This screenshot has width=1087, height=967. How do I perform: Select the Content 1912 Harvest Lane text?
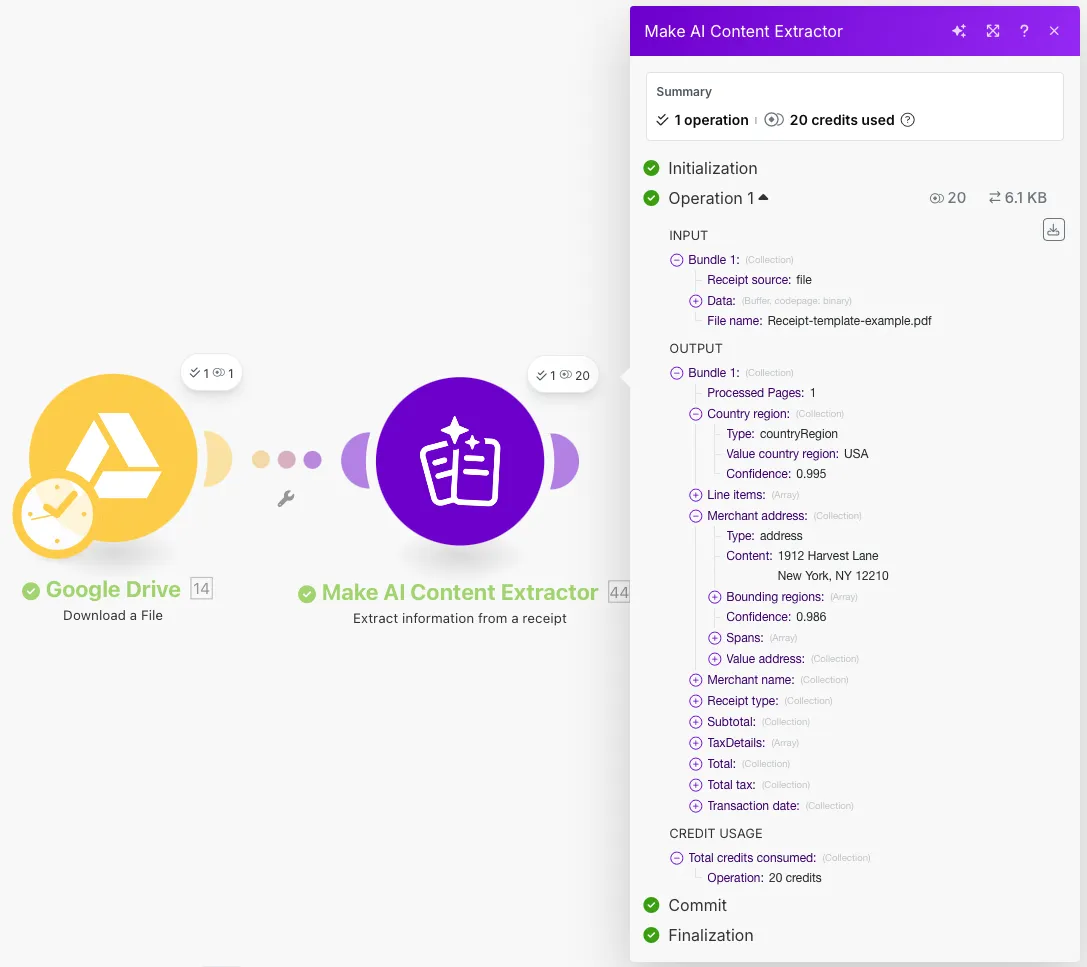coord(828,556)
